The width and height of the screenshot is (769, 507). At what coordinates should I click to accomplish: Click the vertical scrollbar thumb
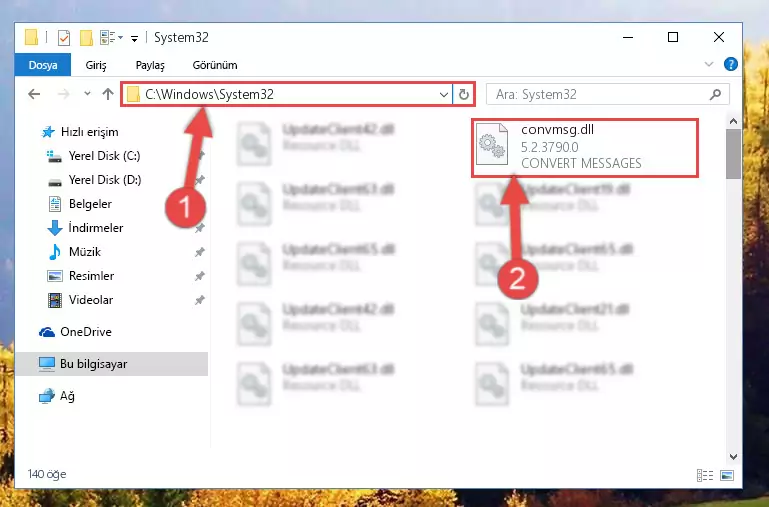pyautogui.click(x=733, y=154)
